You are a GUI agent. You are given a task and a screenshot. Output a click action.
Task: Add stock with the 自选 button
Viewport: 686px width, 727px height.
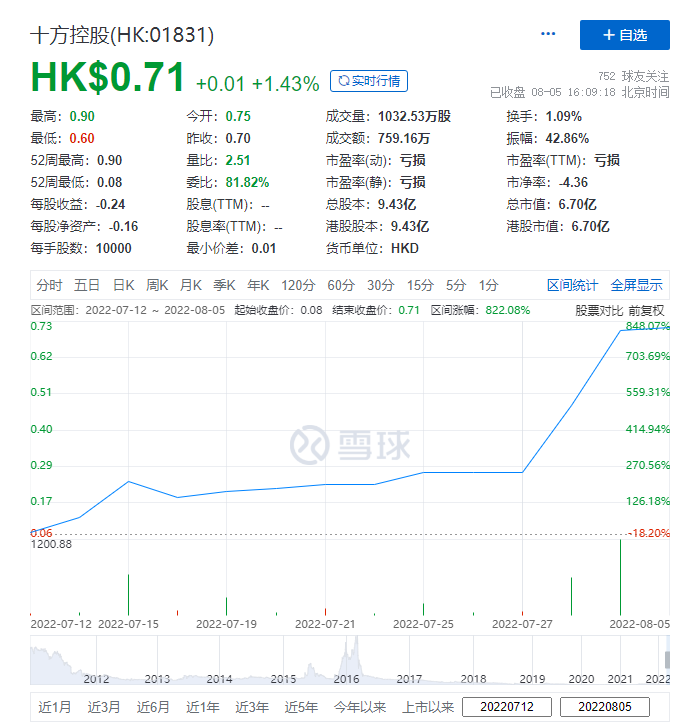coord(624,35)
